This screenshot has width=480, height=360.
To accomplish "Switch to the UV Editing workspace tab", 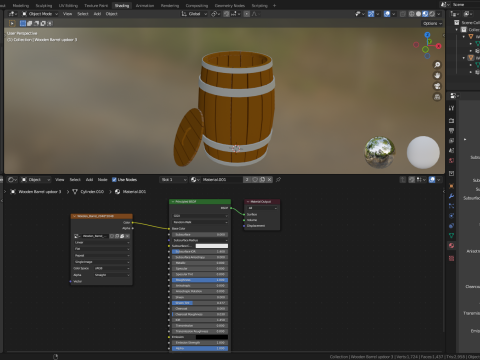I will (x=68, y=5).
